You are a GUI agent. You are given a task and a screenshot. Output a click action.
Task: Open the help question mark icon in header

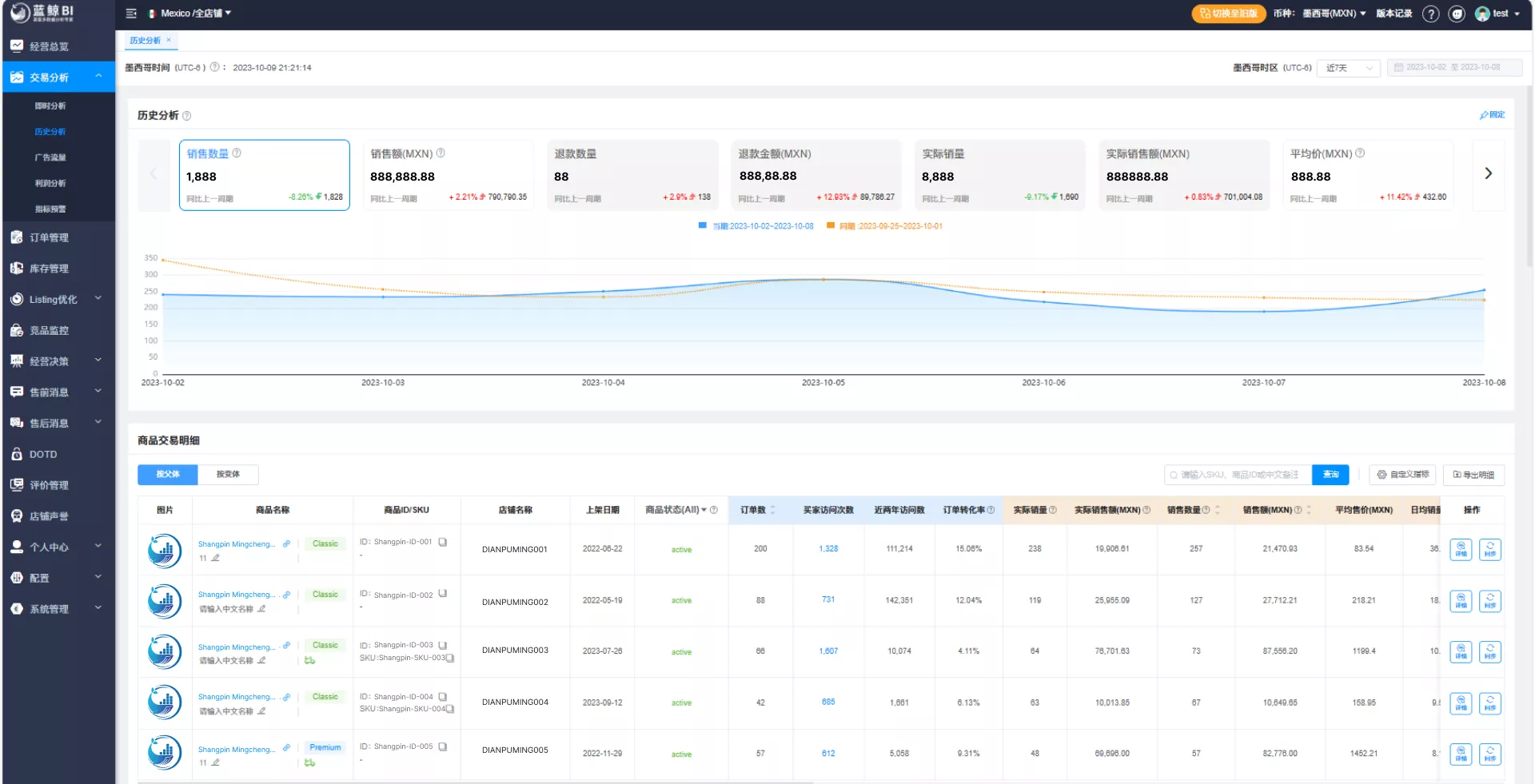pyautogui.click(x=1431, y=14)
